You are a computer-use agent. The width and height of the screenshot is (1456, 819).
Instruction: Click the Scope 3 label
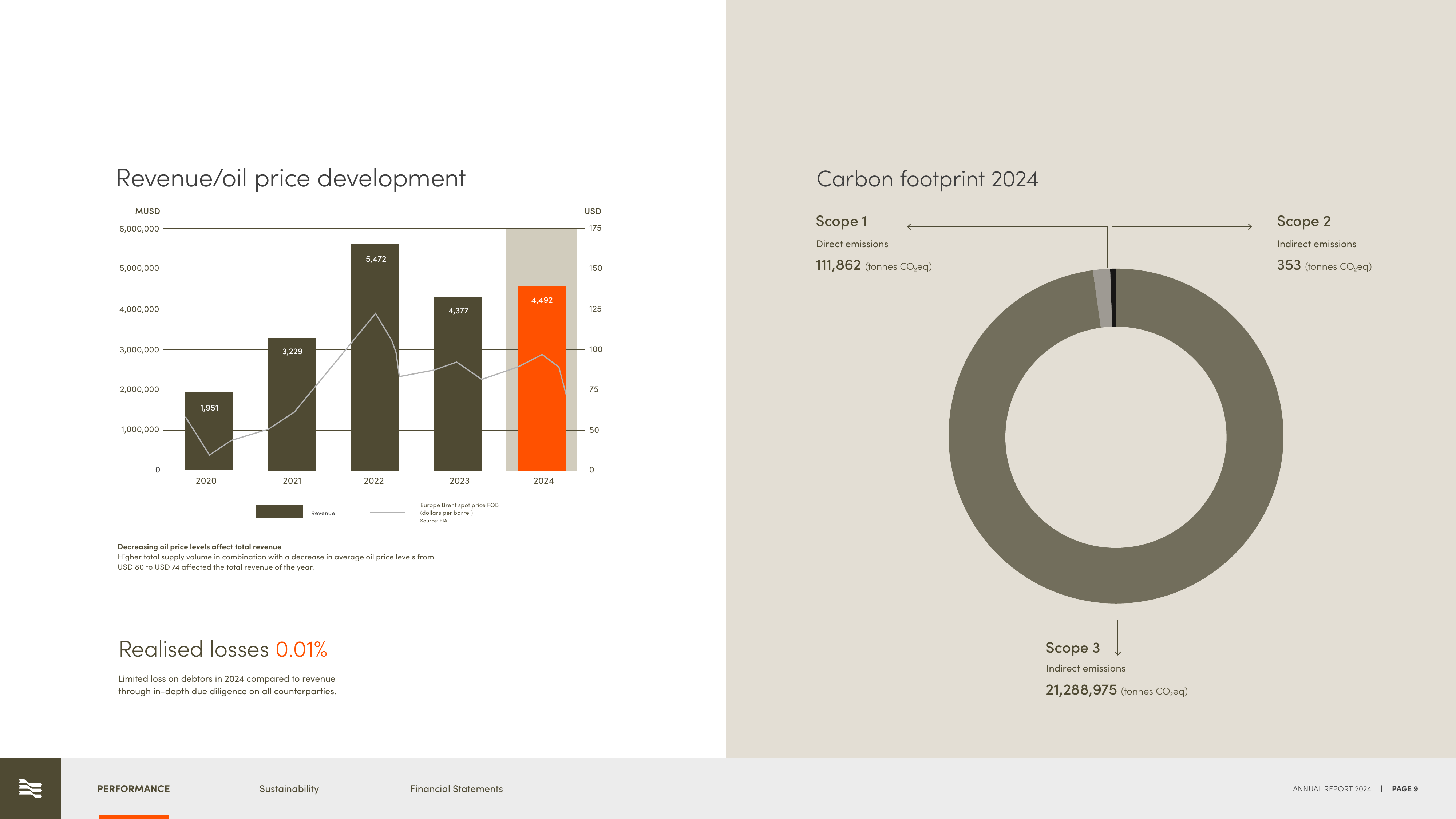1072,648
